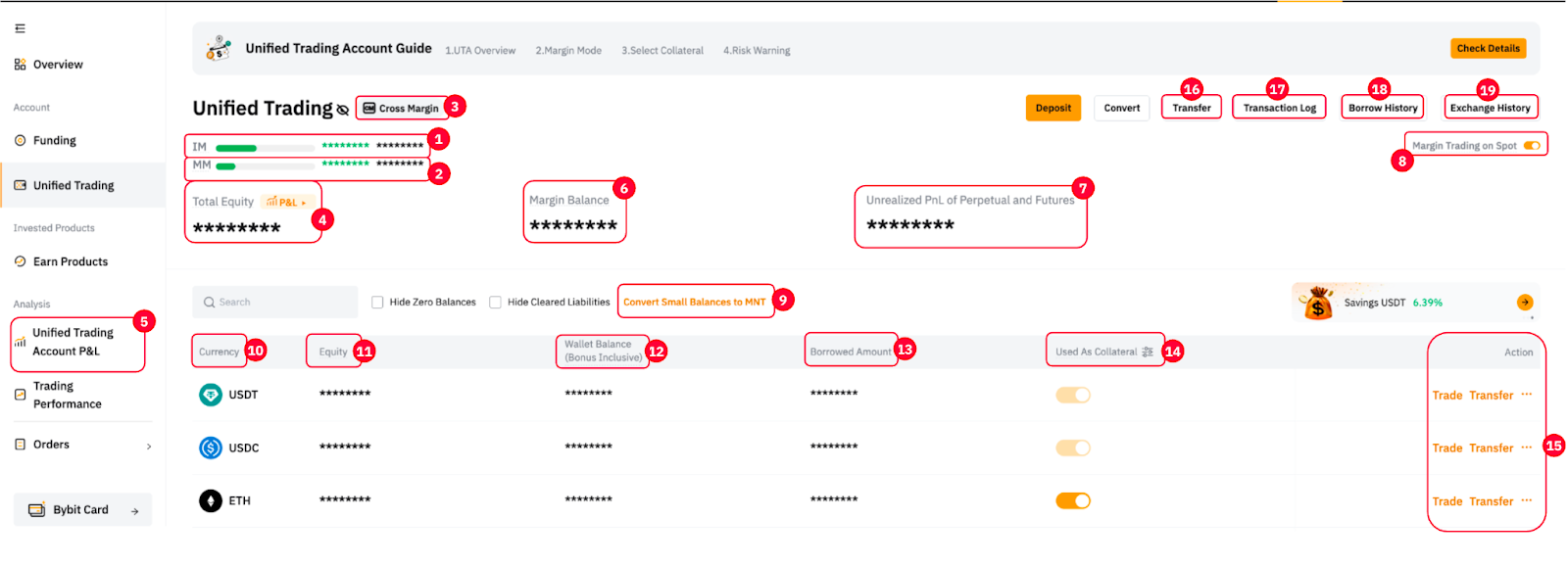Click the P&L chart icon beside Total Equity

tap(273, 202)
